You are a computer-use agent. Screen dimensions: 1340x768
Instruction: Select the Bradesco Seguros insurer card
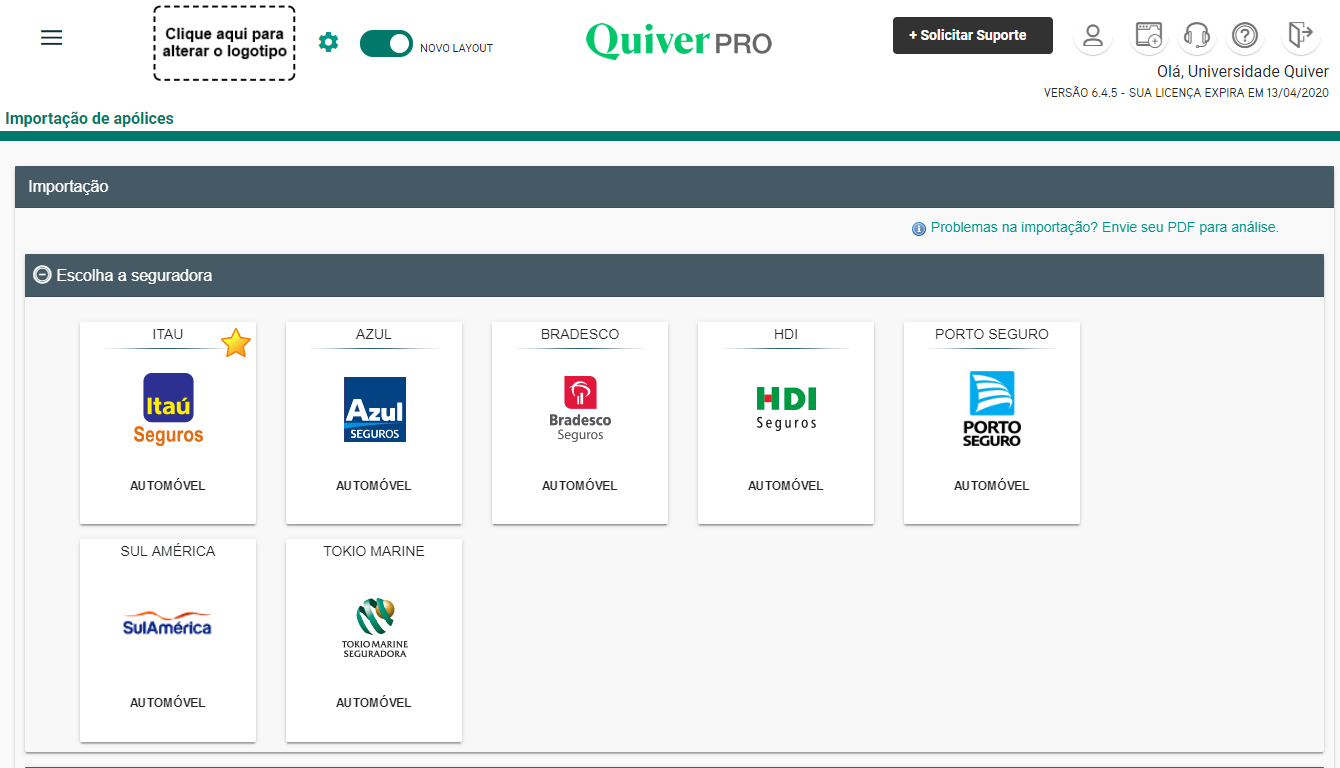(x=580, y=422)
